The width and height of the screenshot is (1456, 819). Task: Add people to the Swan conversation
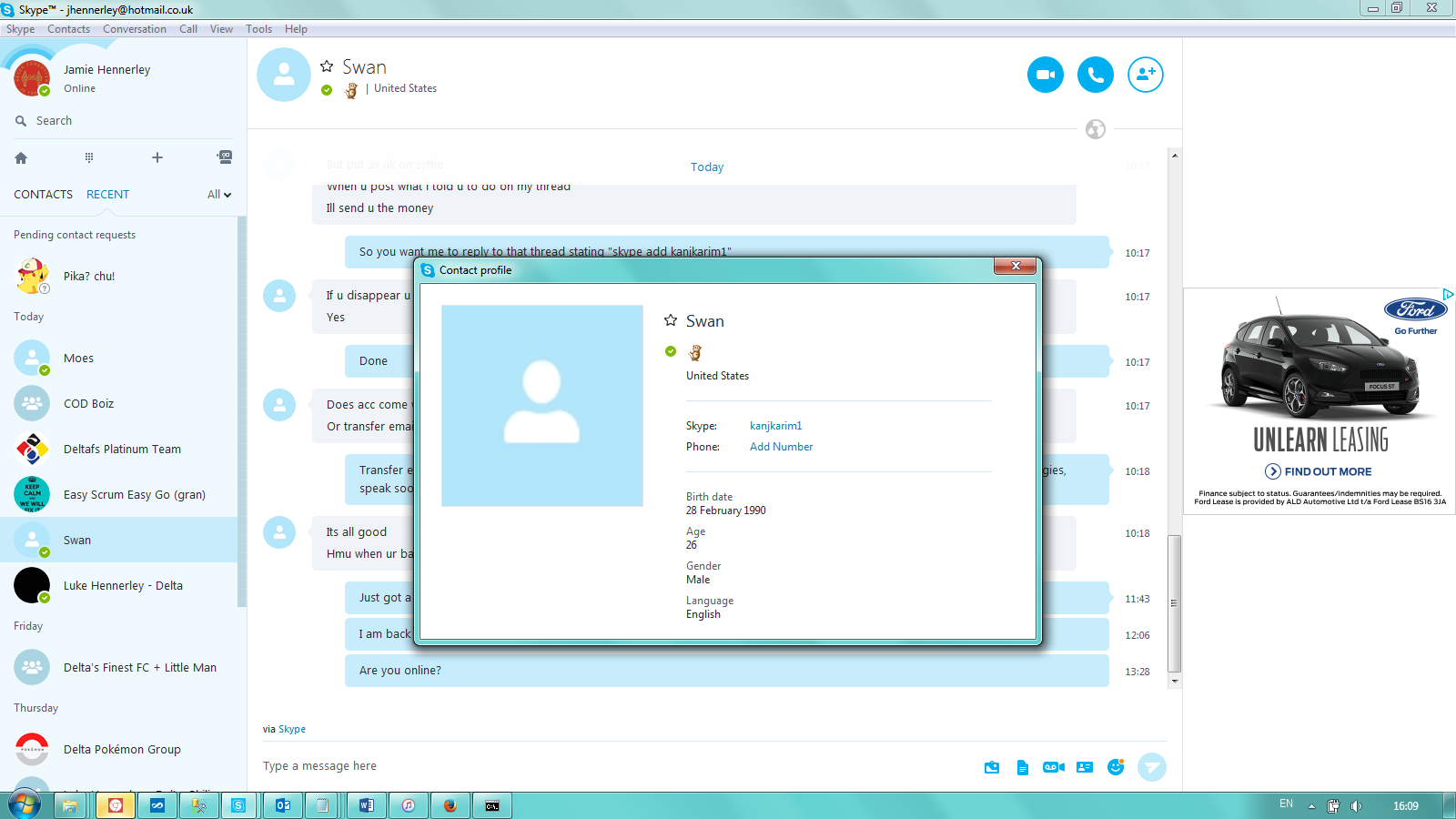(1146, 75)
